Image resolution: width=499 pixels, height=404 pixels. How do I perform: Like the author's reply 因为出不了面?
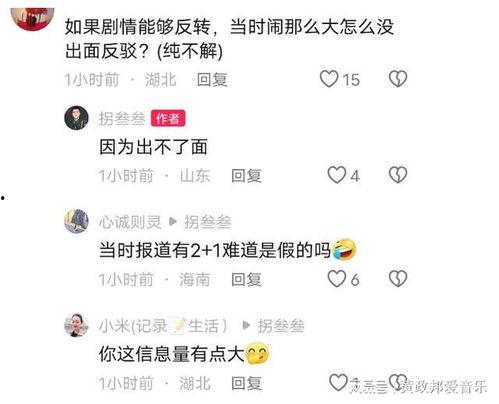[336, 175]
